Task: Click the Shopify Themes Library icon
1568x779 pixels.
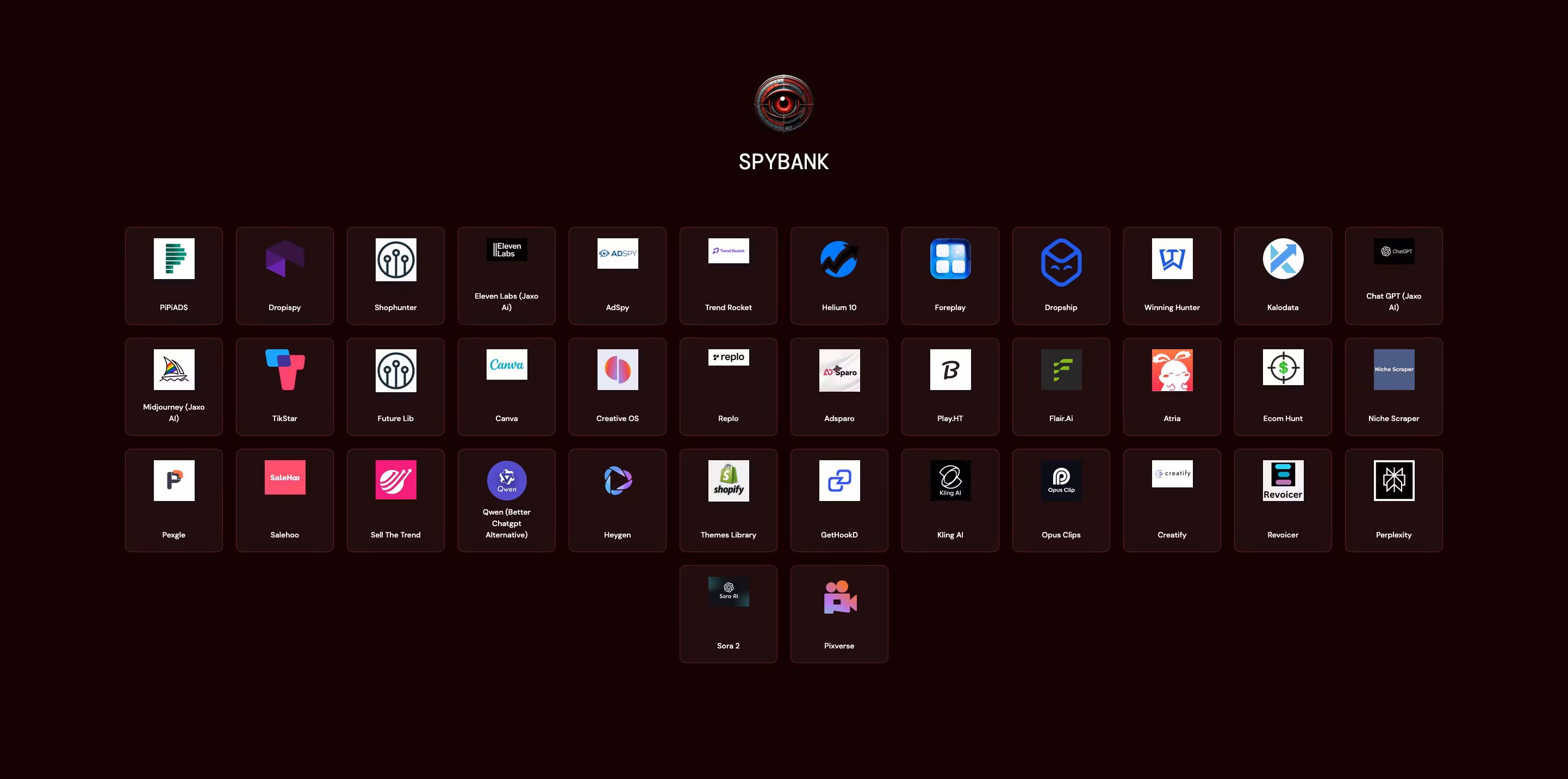Action: [728, 480]
